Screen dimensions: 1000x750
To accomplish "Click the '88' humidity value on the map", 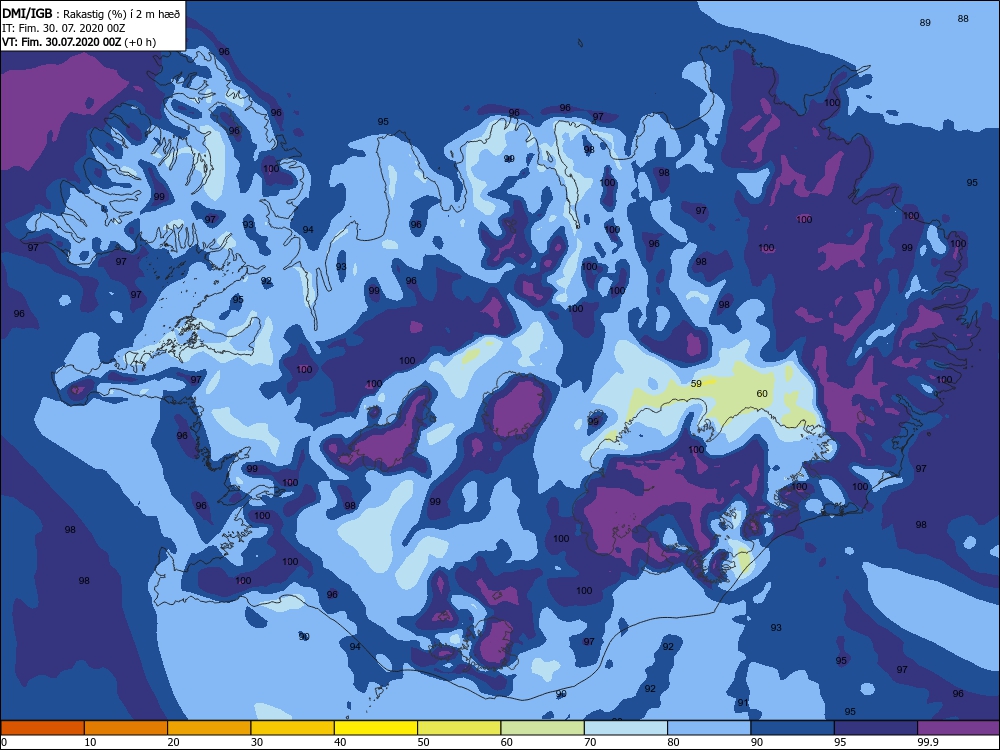I will (x=963, y=18).
